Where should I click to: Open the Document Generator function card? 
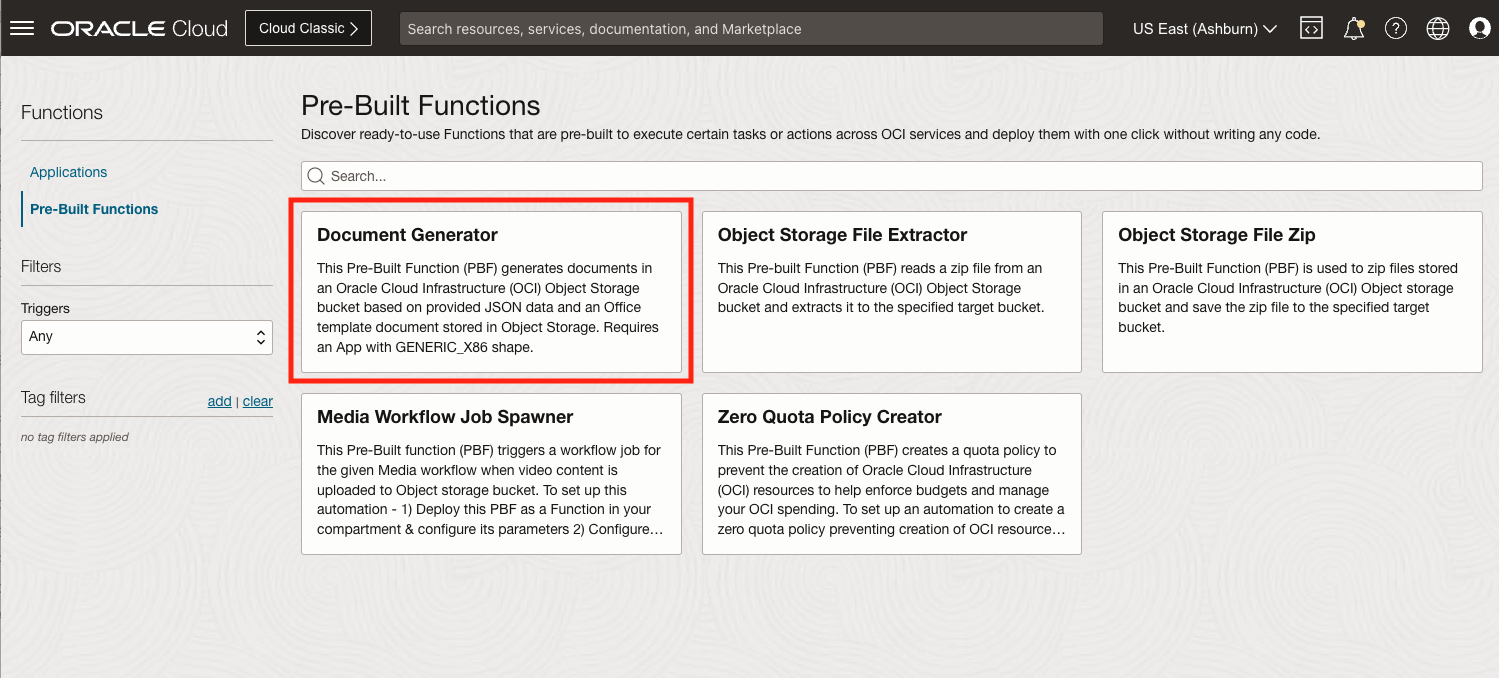491,292
